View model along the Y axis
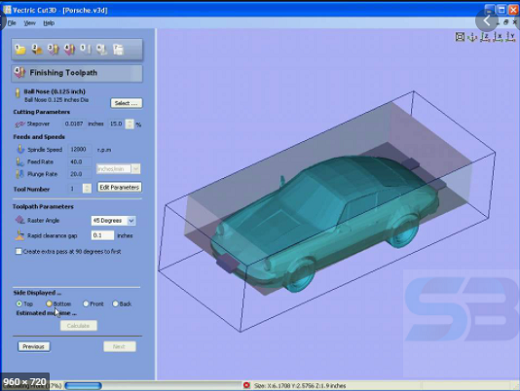This screenshot has height=391, width=520. (511, 37)
